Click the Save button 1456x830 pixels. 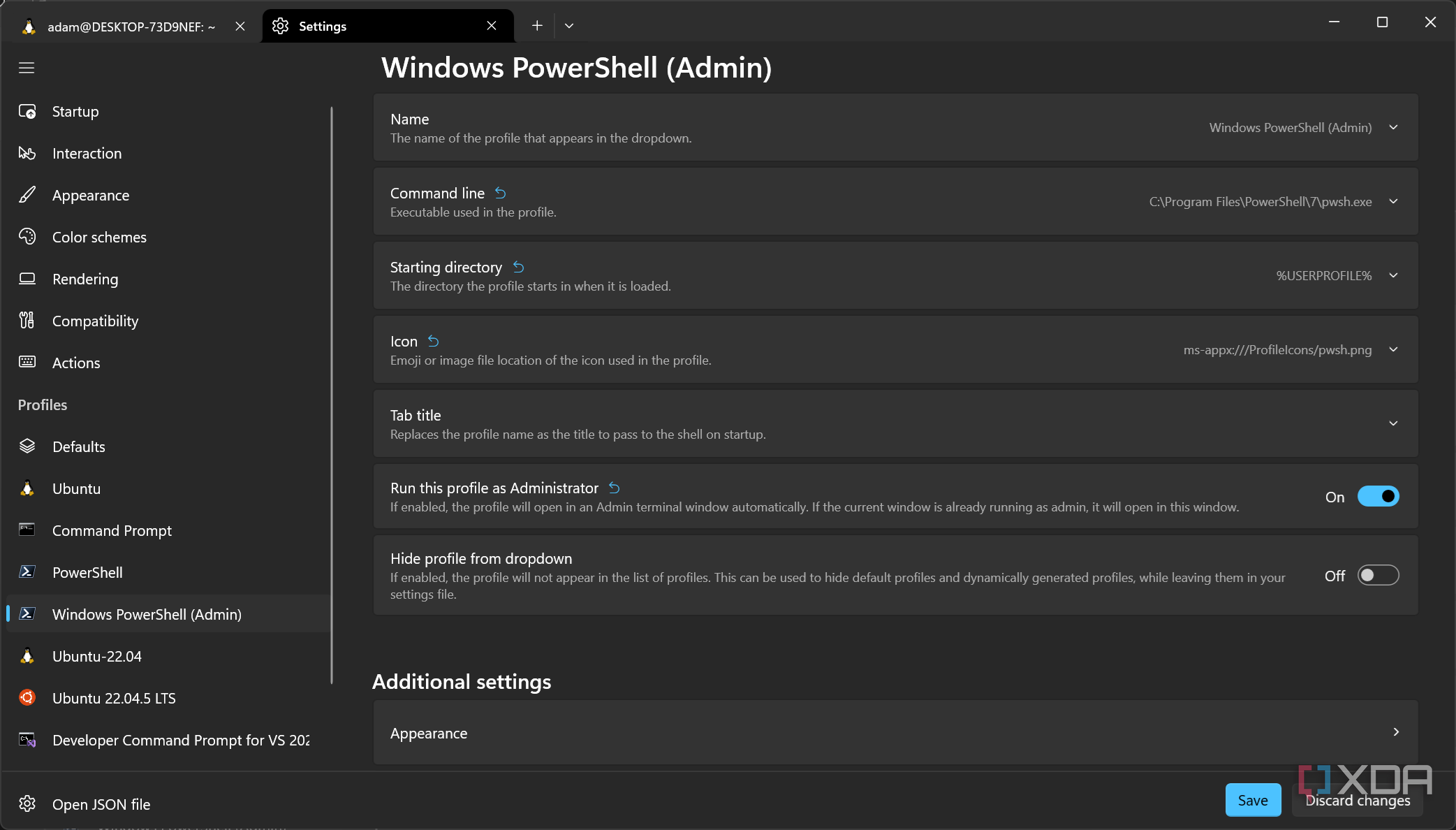1252,800
